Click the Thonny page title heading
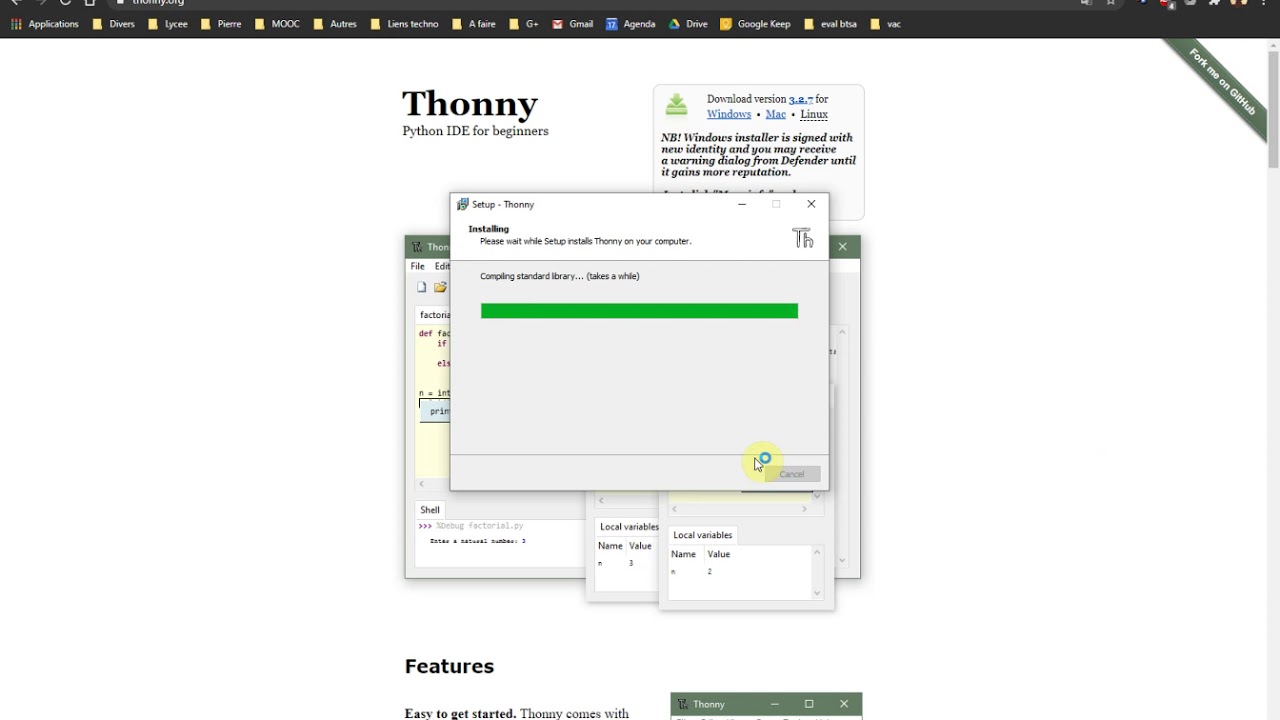Screen dimensions: 1280x720 click(x=470, y=103)
